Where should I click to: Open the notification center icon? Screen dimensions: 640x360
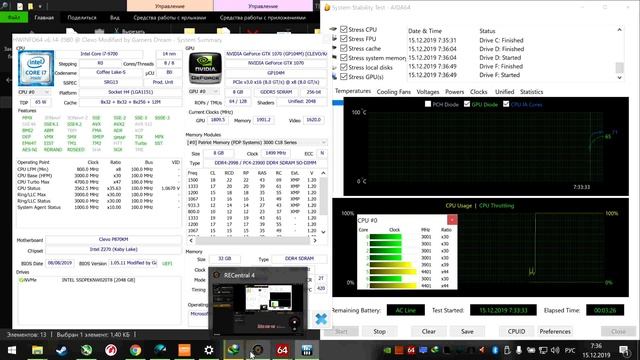coord(624,350)
